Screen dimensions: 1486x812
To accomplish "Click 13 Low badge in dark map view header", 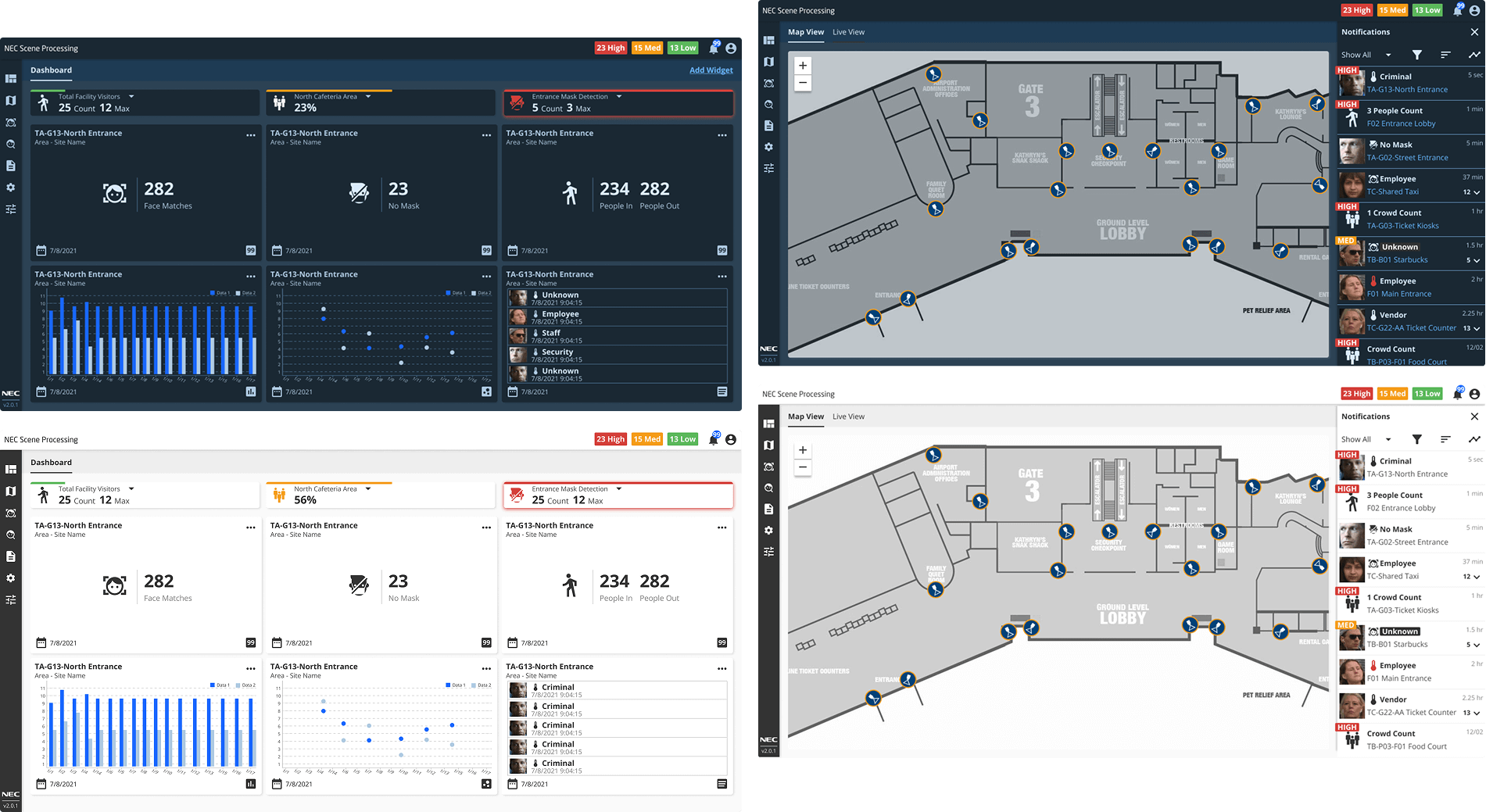I will [x=1427, y=10].
